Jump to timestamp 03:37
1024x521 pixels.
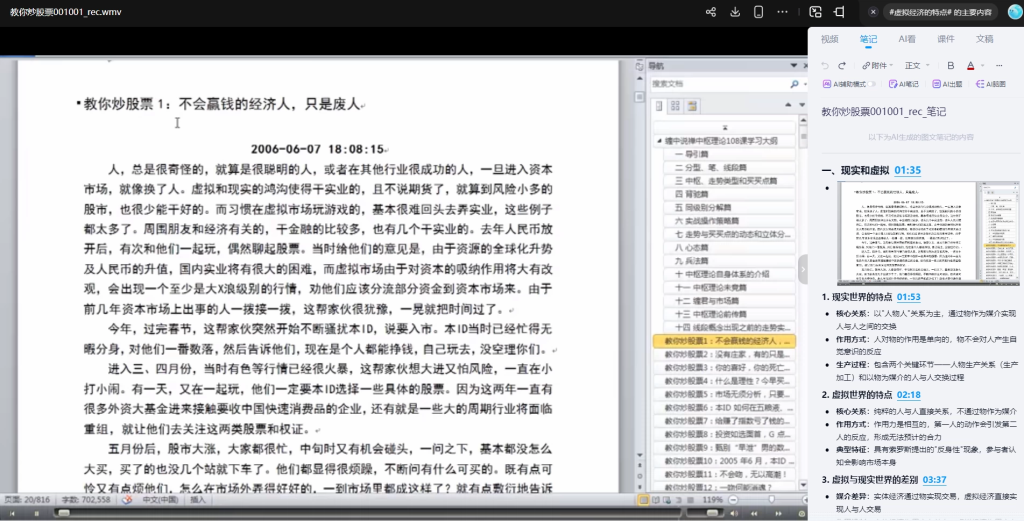(935, 480)
